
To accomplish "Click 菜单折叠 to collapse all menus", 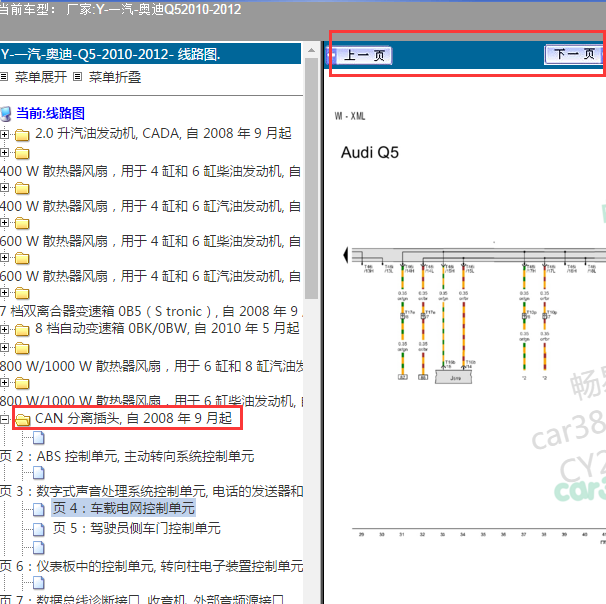I will pos(115,77).
